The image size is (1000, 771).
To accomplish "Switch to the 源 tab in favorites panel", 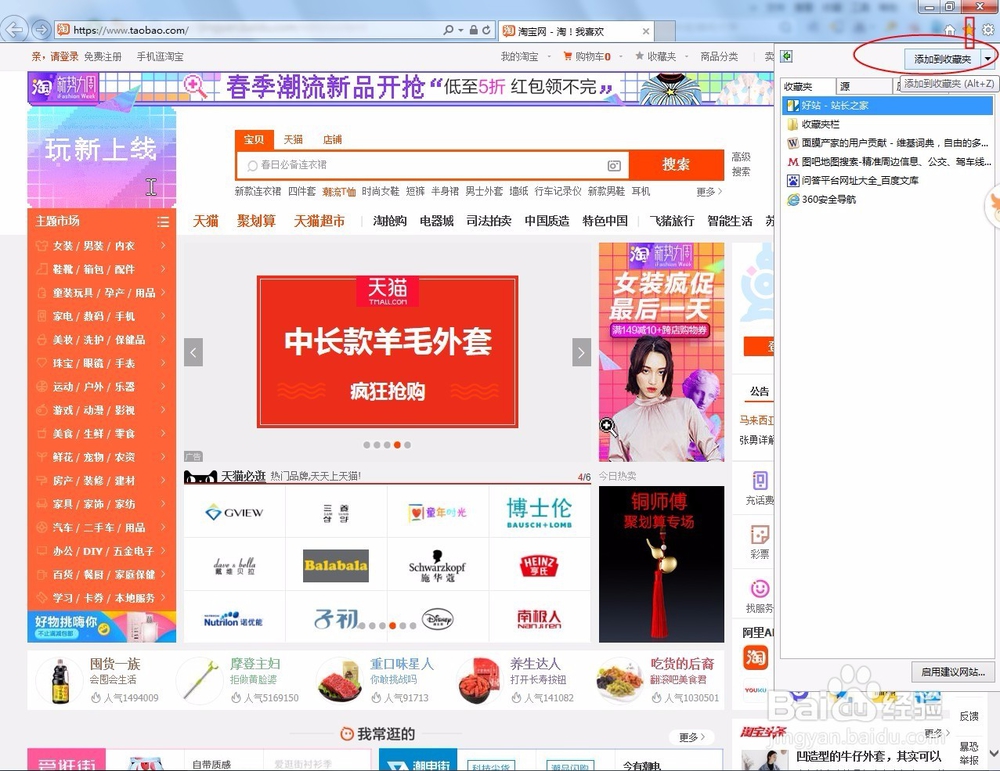I will 863,86.
